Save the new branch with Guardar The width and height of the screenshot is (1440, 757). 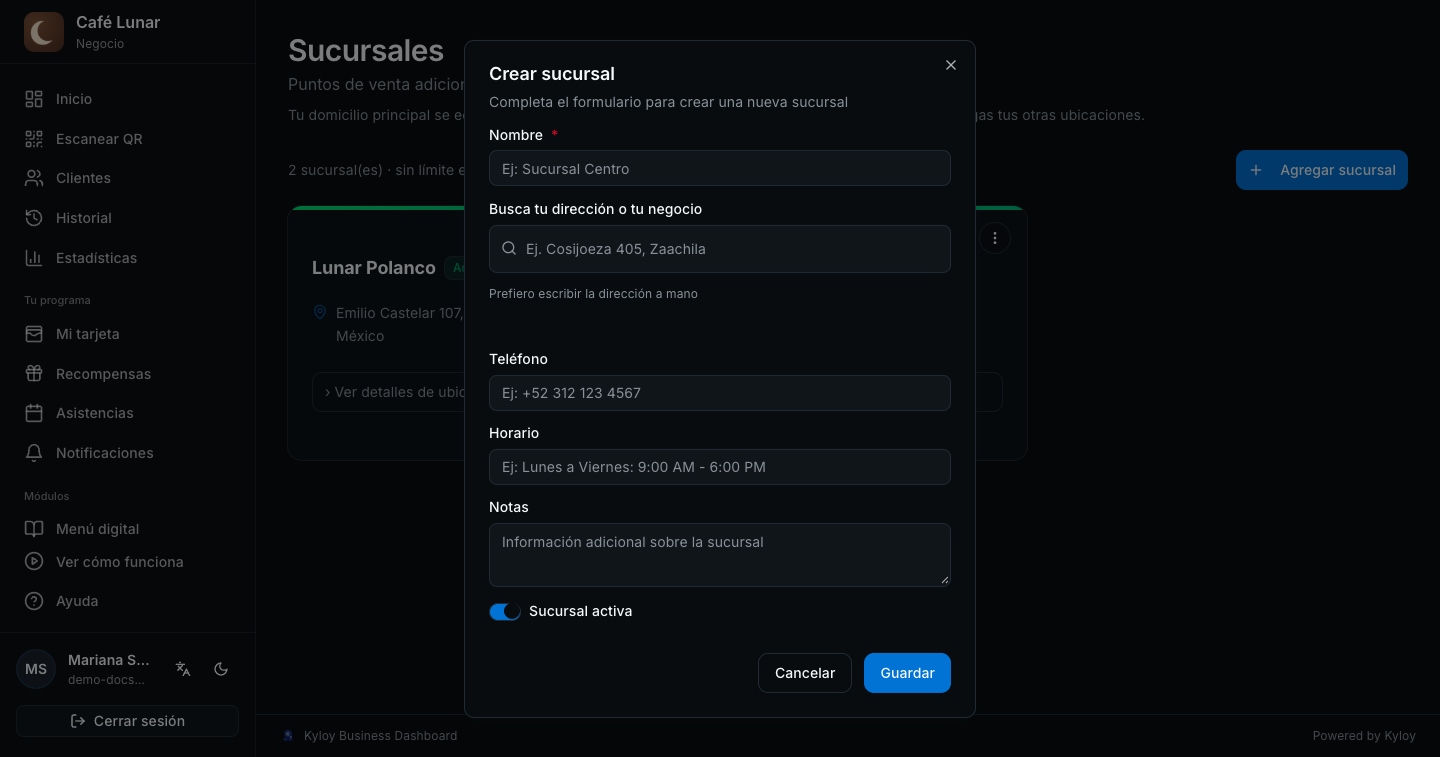(x=907, y=673)
